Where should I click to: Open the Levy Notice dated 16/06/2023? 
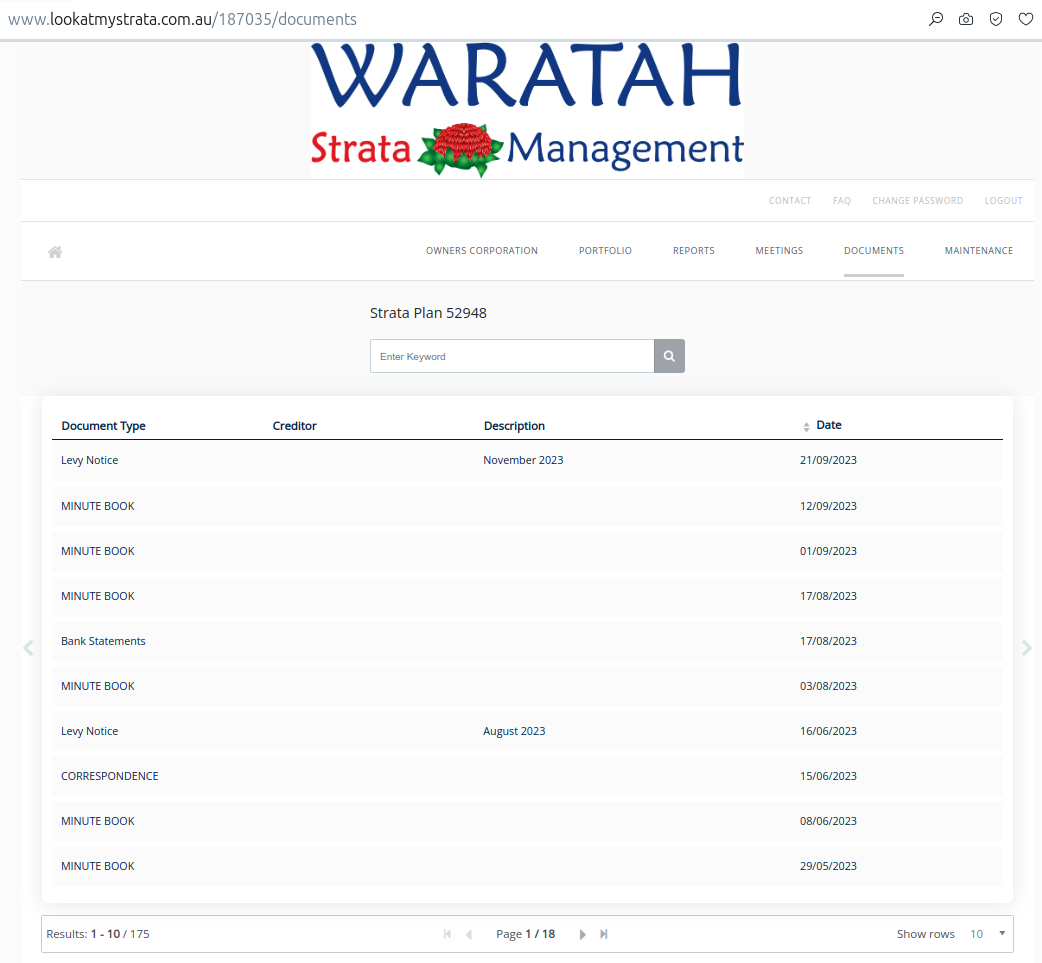click(x=527, y=731)
